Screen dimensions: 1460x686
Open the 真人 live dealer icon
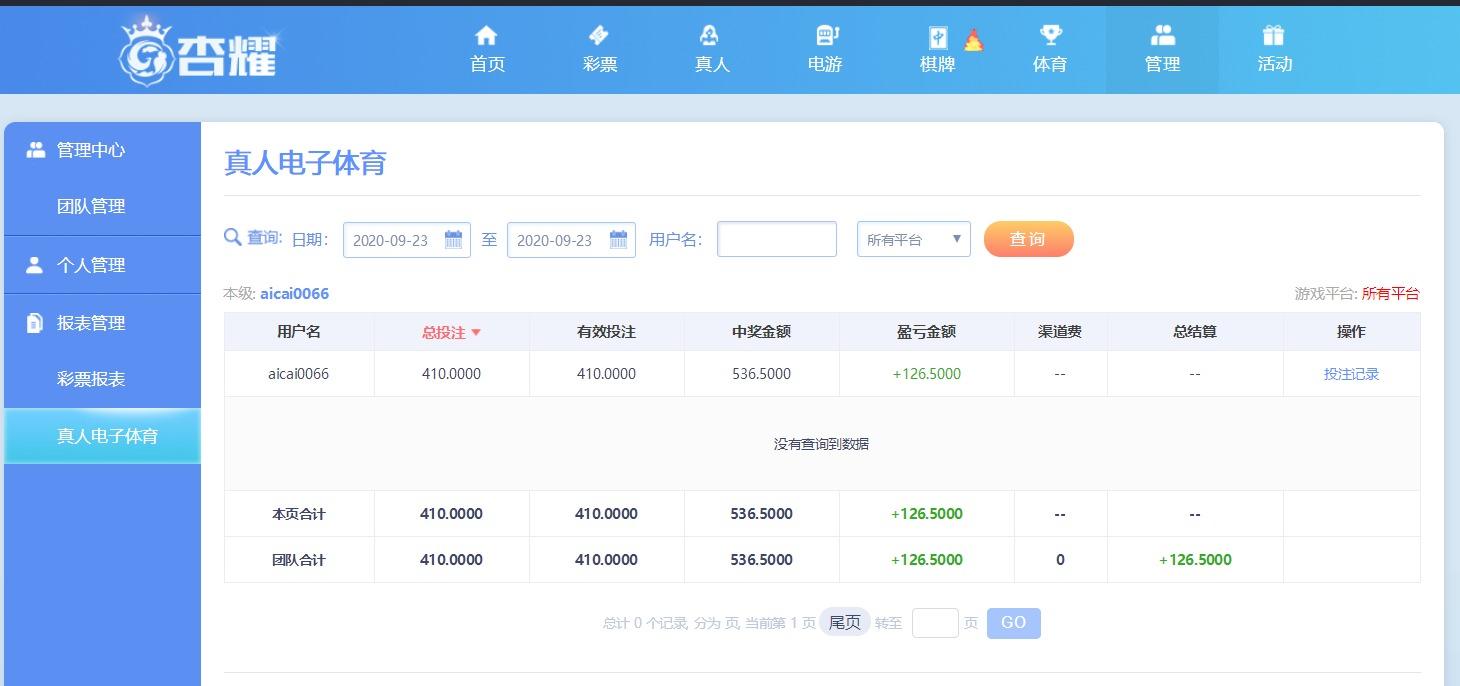pos(709,36)
